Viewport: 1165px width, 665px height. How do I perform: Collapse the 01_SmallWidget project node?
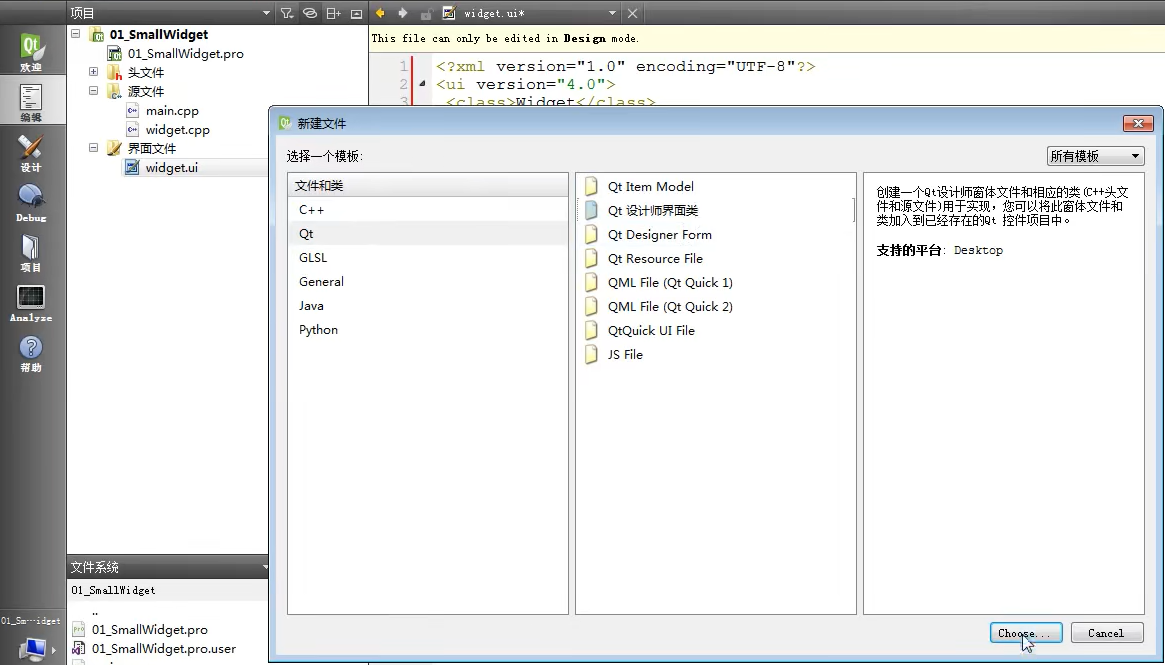point(76,34)
